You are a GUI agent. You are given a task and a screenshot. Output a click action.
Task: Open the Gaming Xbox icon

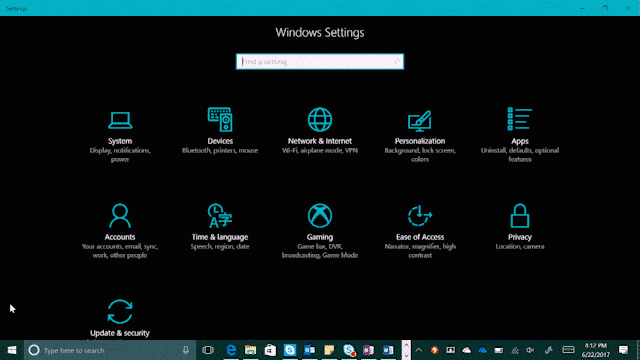coord(320,216)
